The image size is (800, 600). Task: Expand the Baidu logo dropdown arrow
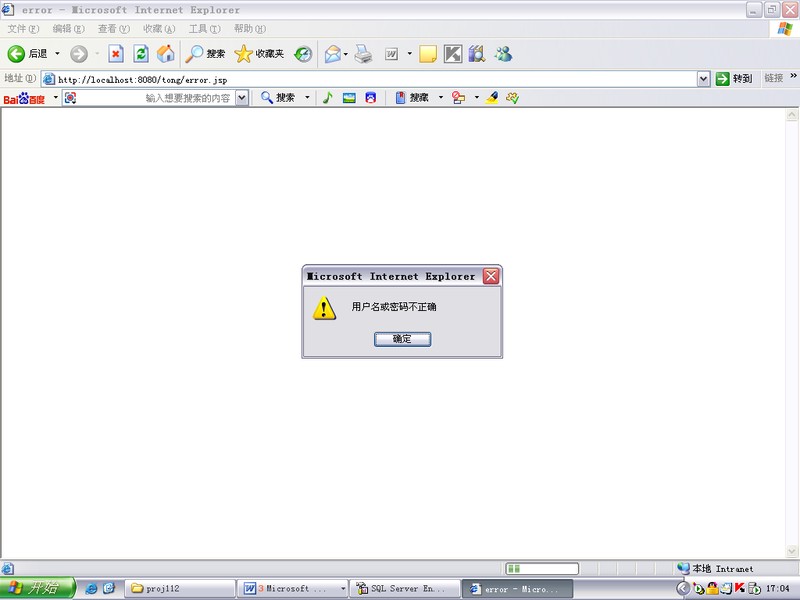click(56, 97)
